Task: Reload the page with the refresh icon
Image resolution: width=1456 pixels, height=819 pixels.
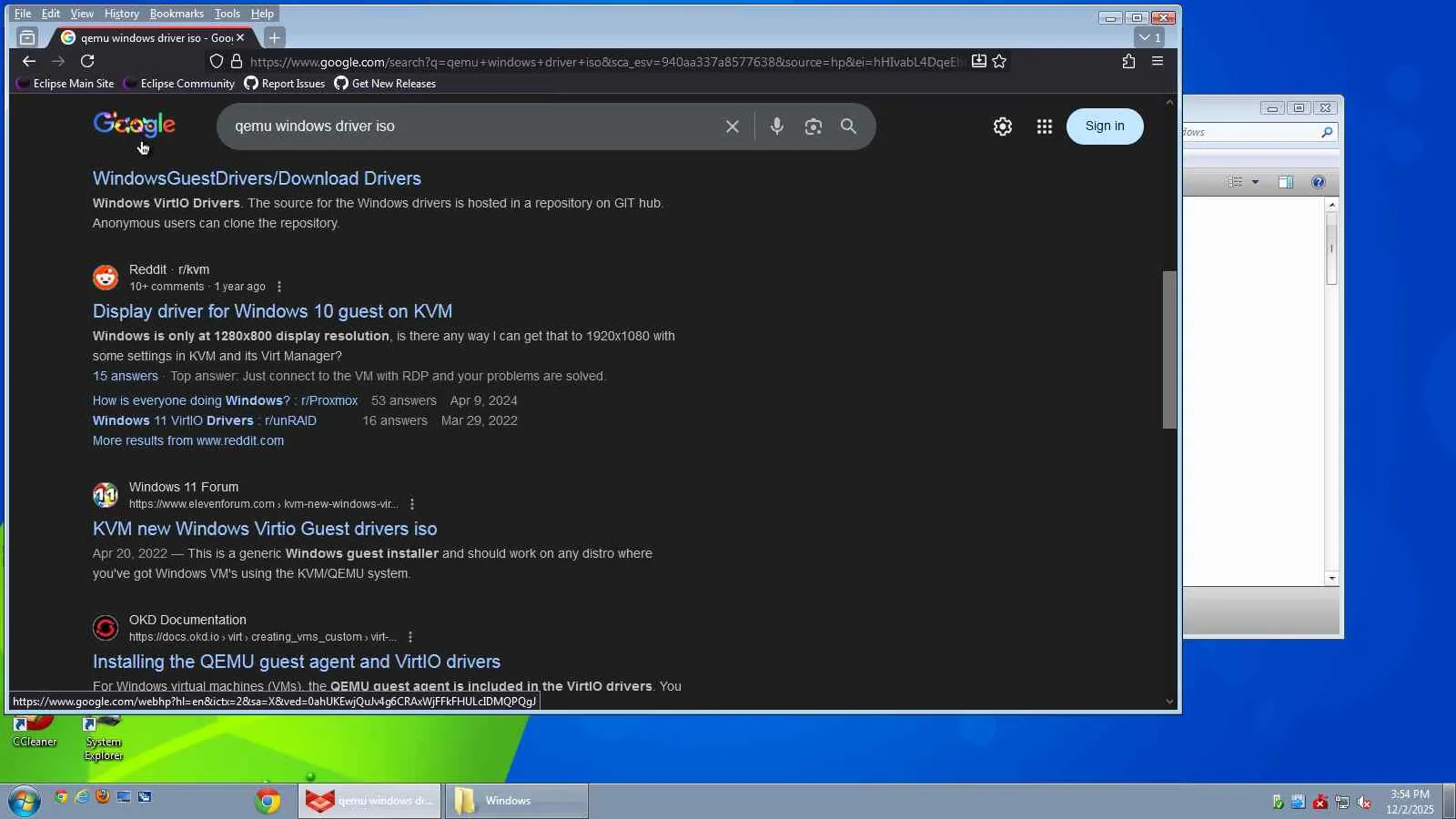Action: [x=87, y=61]
